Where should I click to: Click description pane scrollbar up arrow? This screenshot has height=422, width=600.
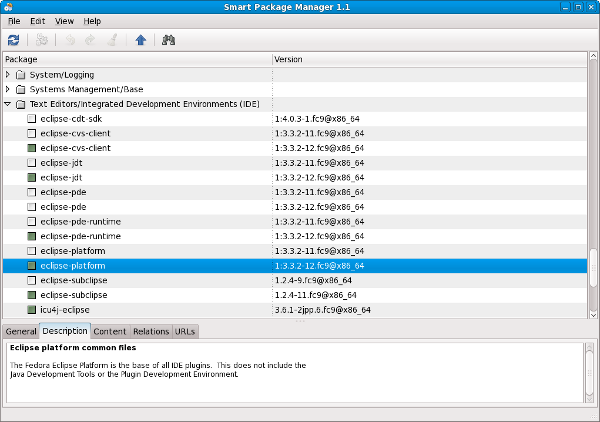click(x=589, y=347)
